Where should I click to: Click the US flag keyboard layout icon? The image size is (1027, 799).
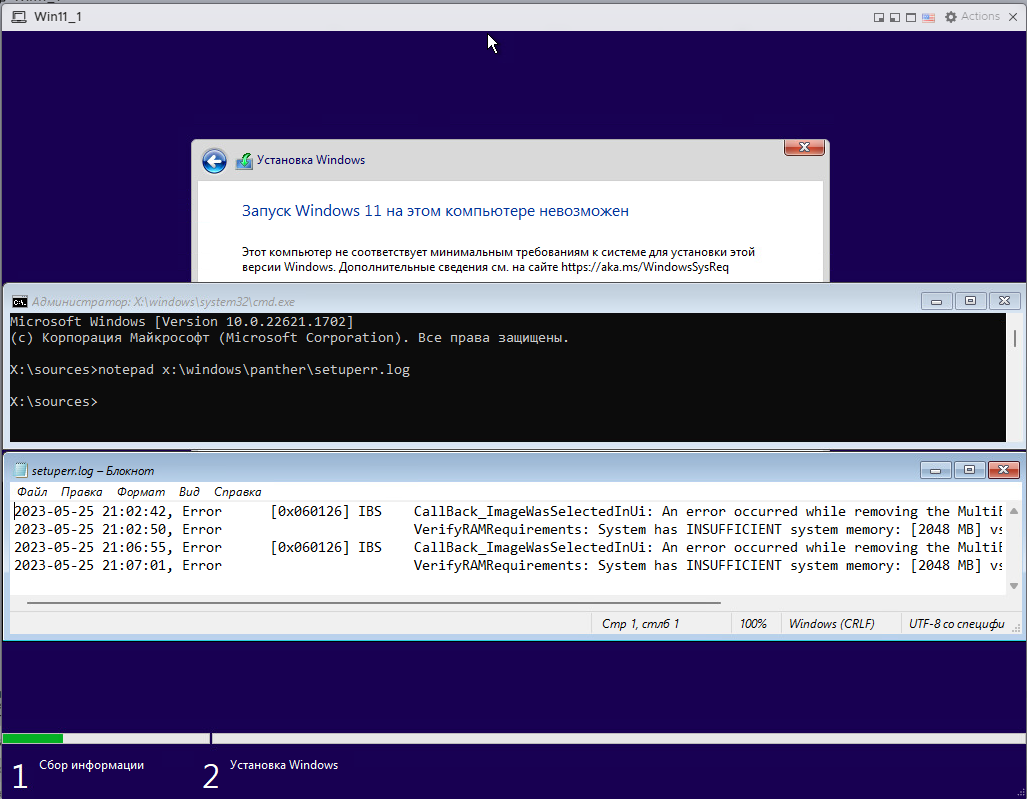click(928, 17)
